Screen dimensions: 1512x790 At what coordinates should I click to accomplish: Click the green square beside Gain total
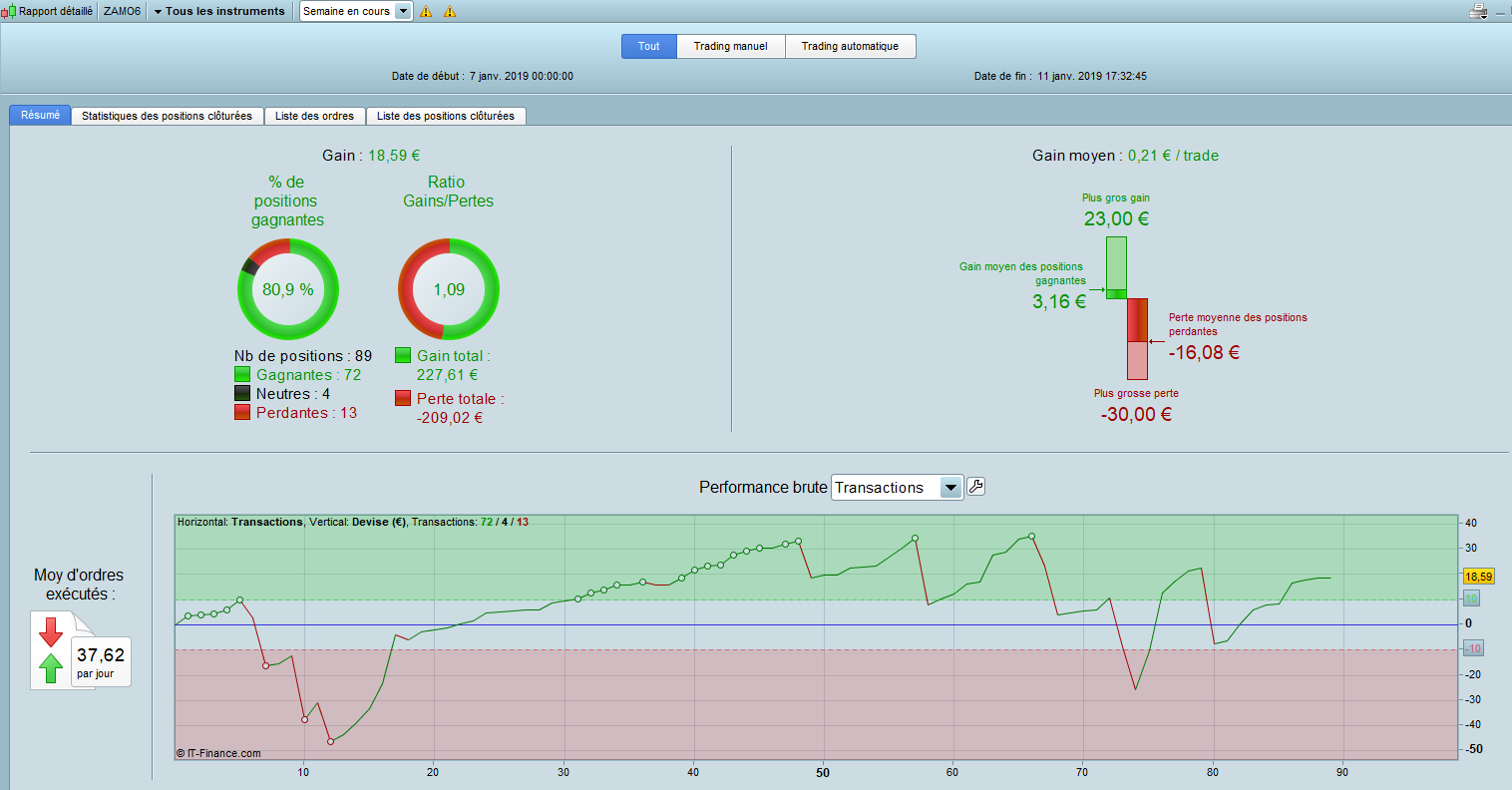pos(403,356)
